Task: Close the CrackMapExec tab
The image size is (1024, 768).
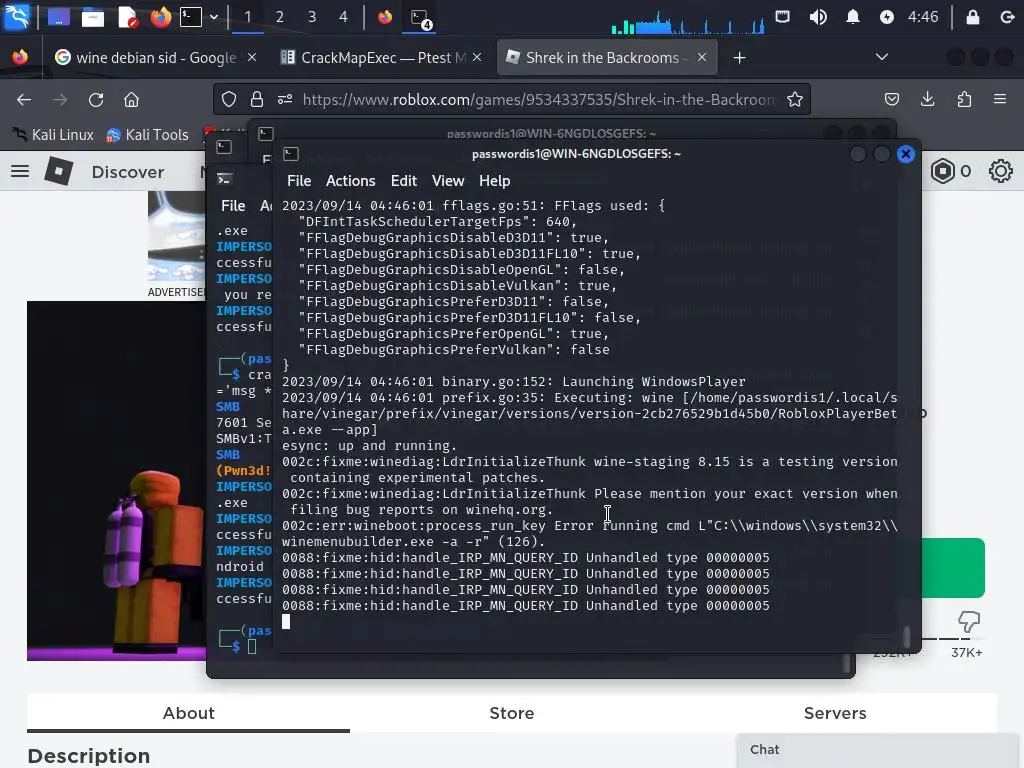Action: click(x=477, y=57)
